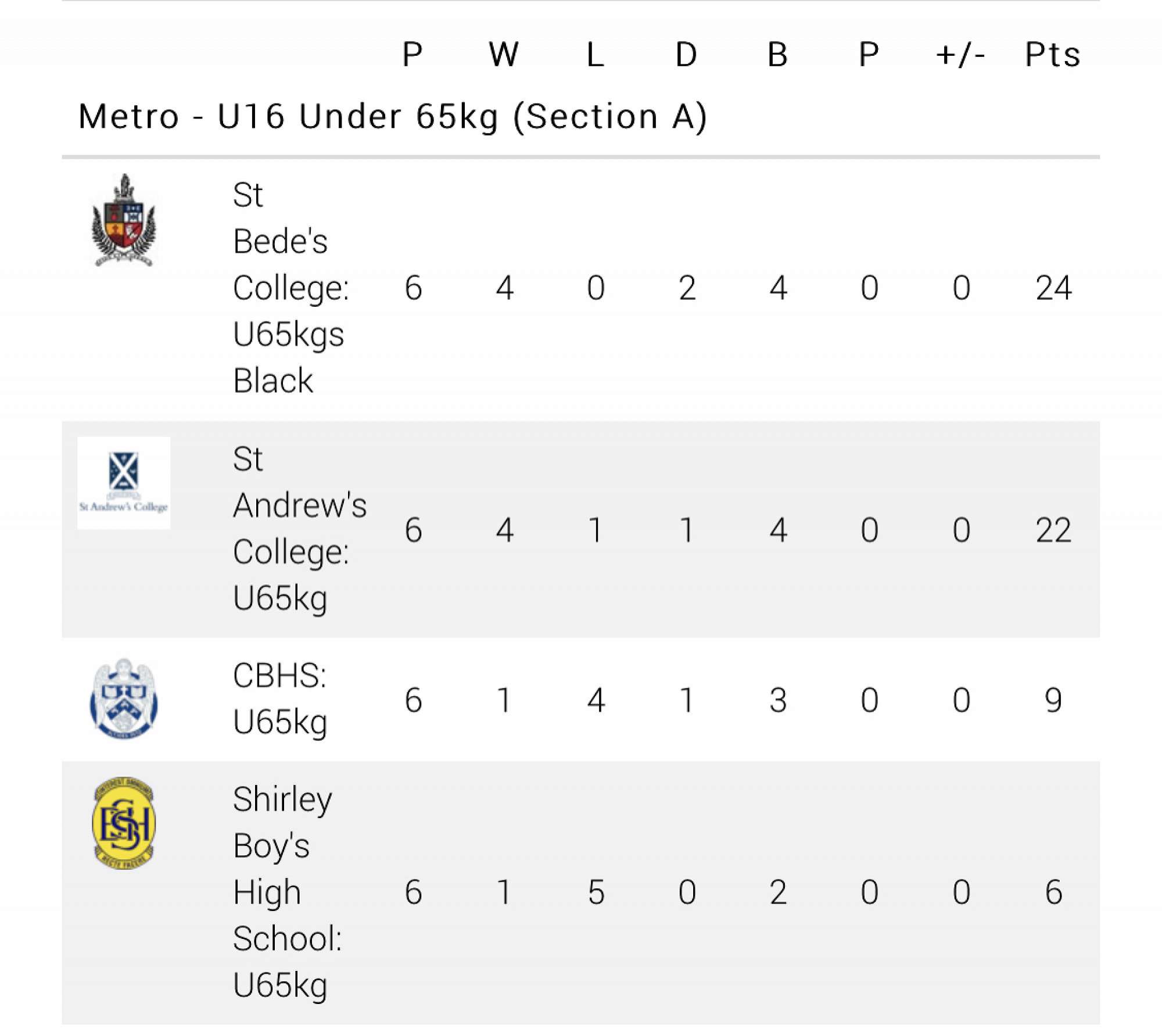The width and height of the screenshot is (1162, 1036).
Task: Click the L column header
Action: coord(595,55)
